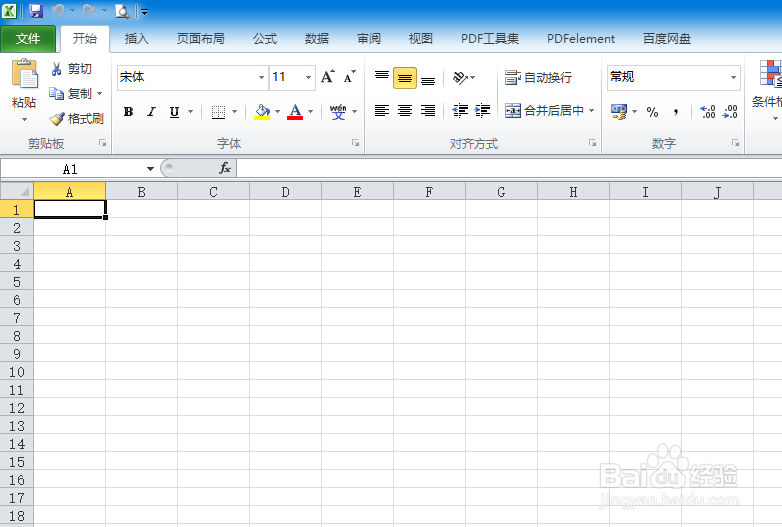Image resolution: width=782 pixels, height=527 pixels.
Task: Expand fill color dropdown arrow
Action: [x=277, y=112]
